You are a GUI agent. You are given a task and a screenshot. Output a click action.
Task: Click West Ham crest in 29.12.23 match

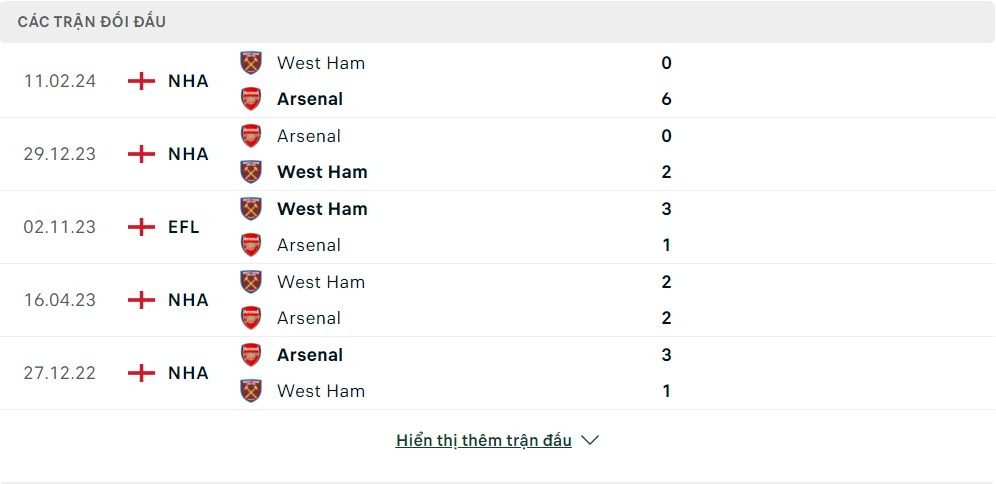(251, 172)
